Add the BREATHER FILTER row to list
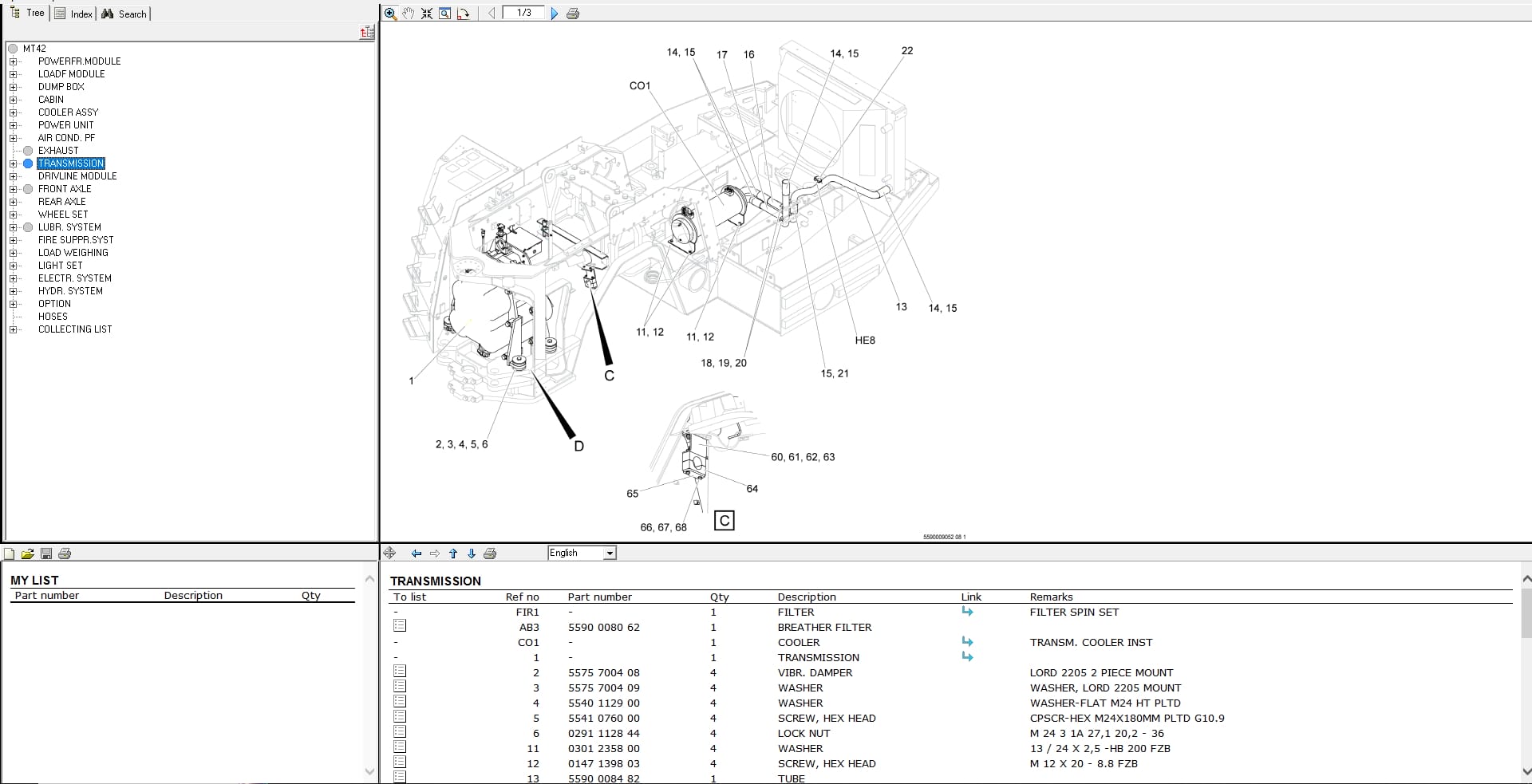 coord(400,626)
